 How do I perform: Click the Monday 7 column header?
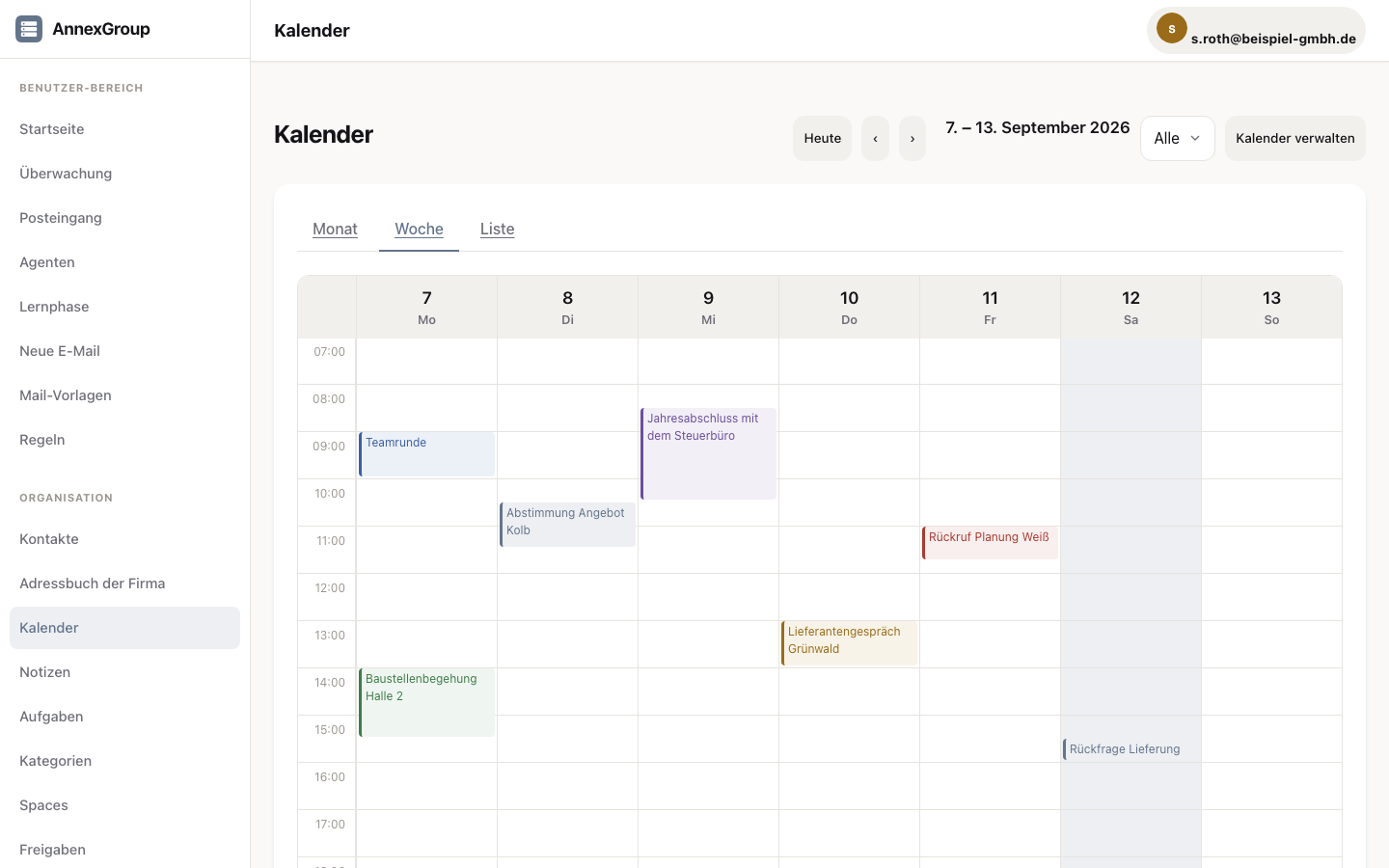[x=427, y=307]
